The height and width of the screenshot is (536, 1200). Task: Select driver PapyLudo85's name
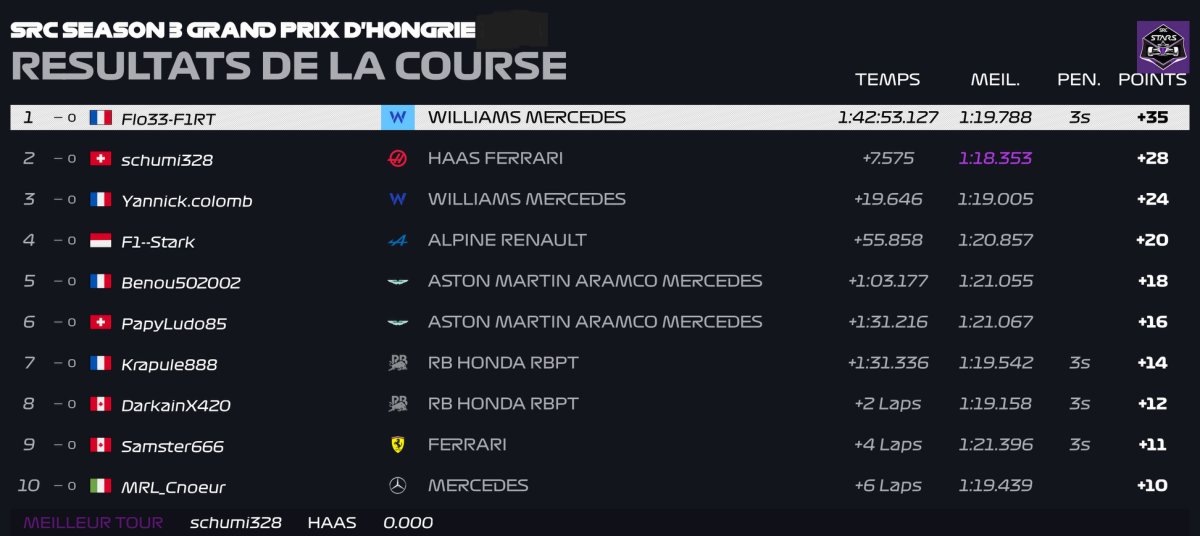click(174, 323)
